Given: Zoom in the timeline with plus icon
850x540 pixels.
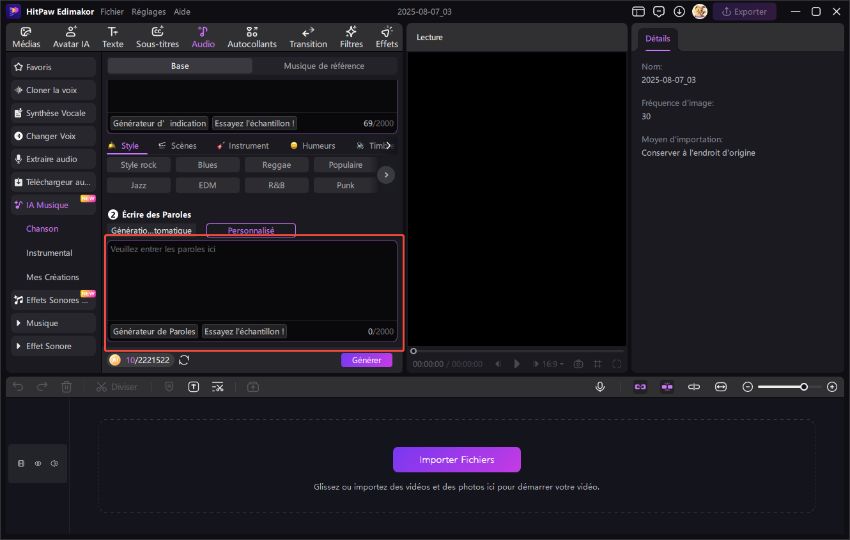Looking at the screenshot, I should [832, 387].
